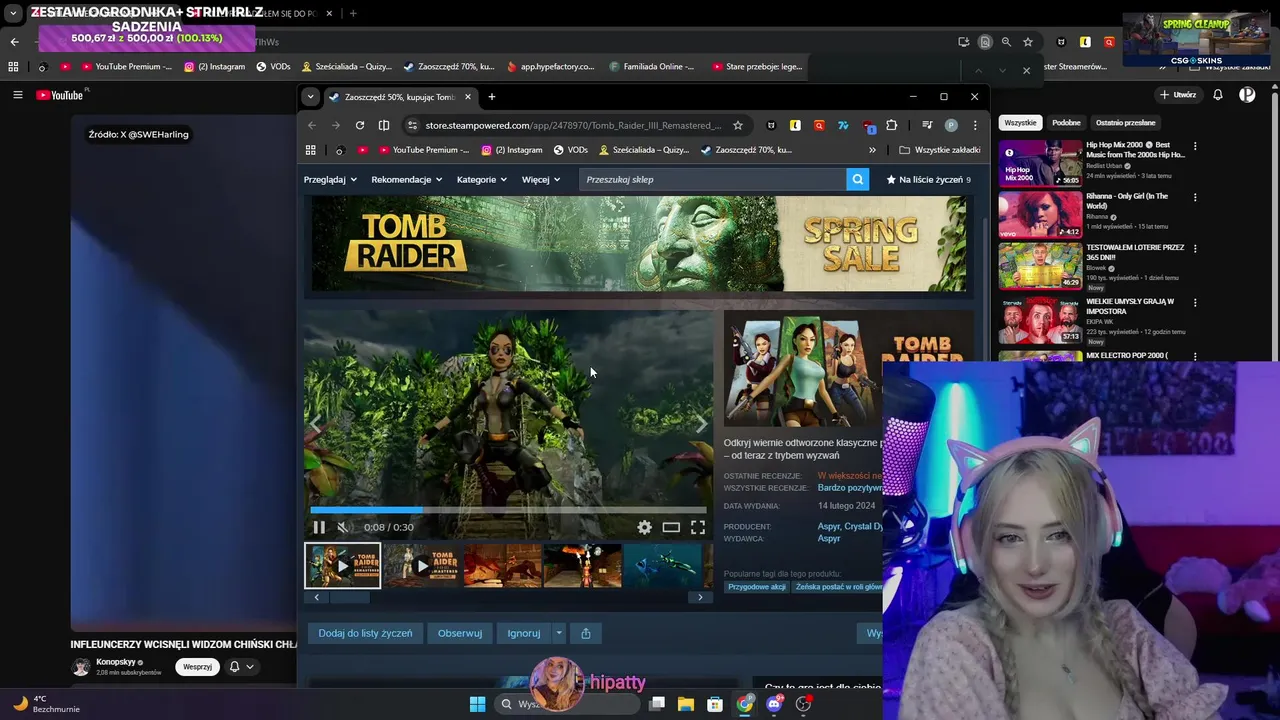The image size is (1280, 720).
Task: Select first trailer thumbnail in media strip
Action: [x=342, y=566]
